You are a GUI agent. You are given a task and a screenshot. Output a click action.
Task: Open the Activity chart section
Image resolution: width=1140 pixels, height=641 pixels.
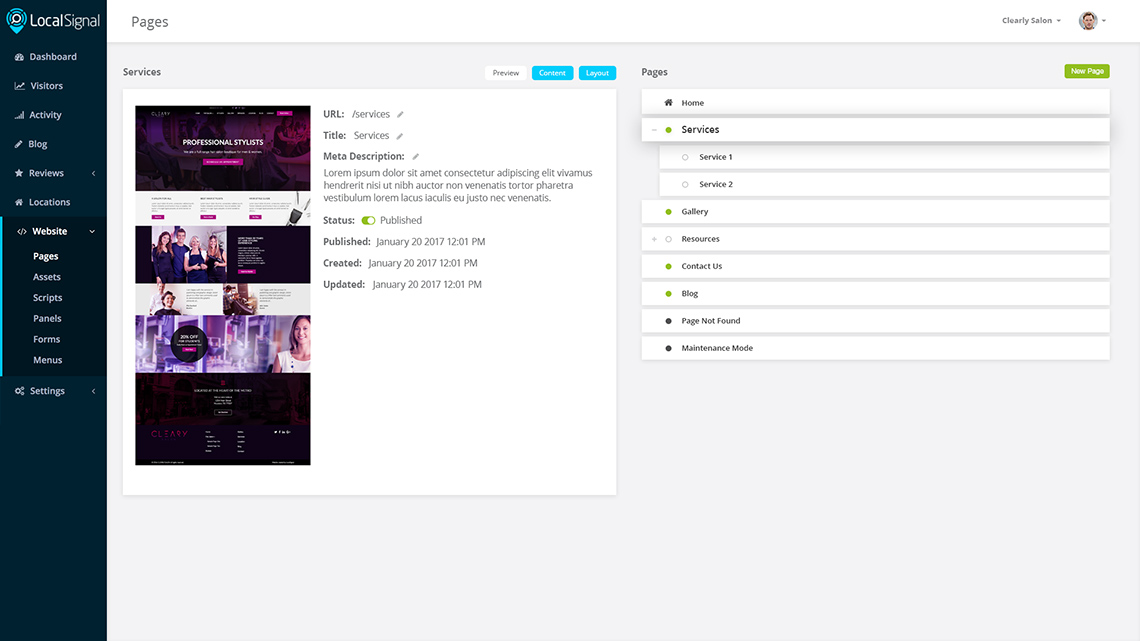click(21, 114)
